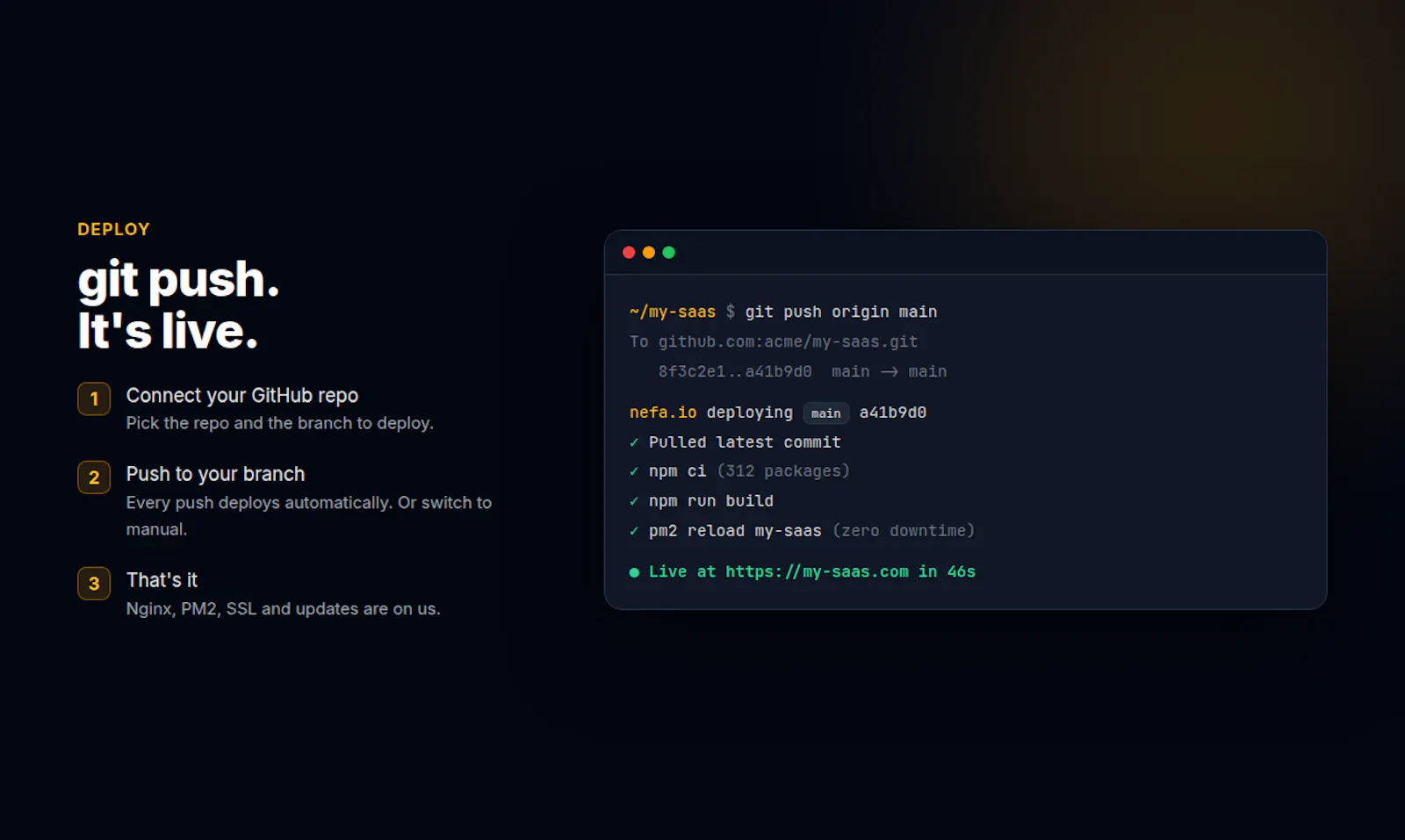Select the step 1 number badge
This screenshot has height=840, width=1405.
[94, 398]
